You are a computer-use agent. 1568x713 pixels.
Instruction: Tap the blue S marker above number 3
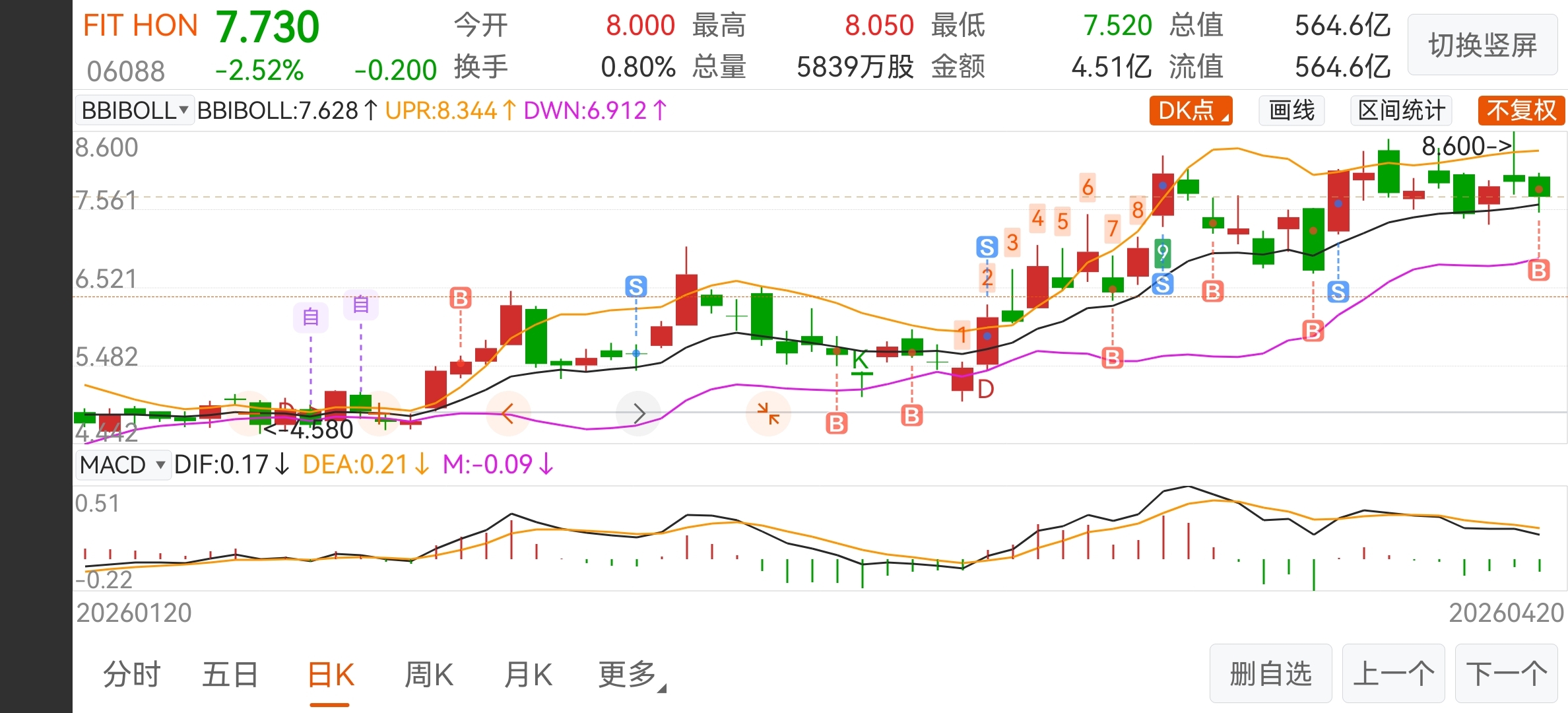[x=987, y=247]
